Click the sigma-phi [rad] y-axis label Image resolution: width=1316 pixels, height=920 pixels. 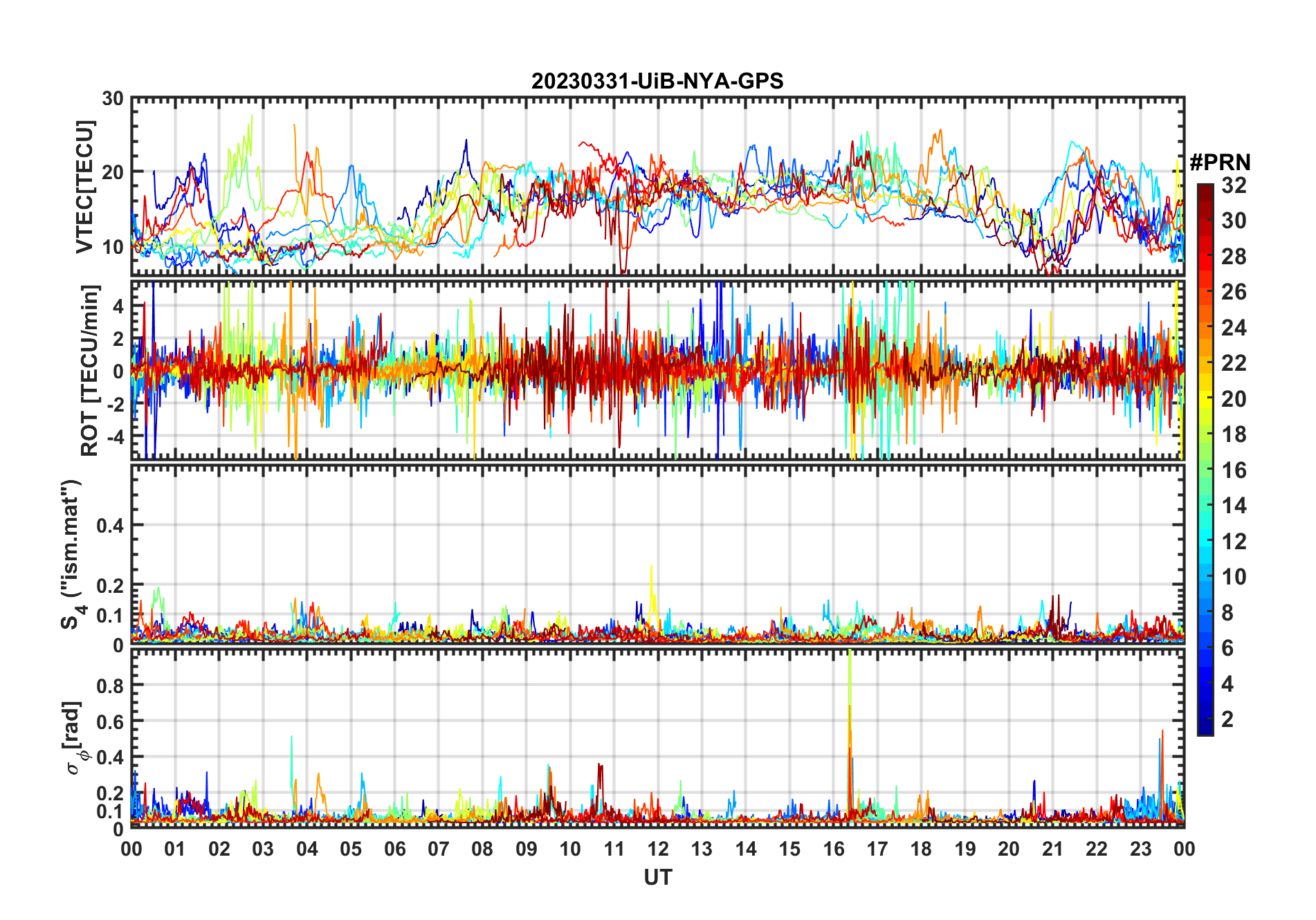pos(74,738)
